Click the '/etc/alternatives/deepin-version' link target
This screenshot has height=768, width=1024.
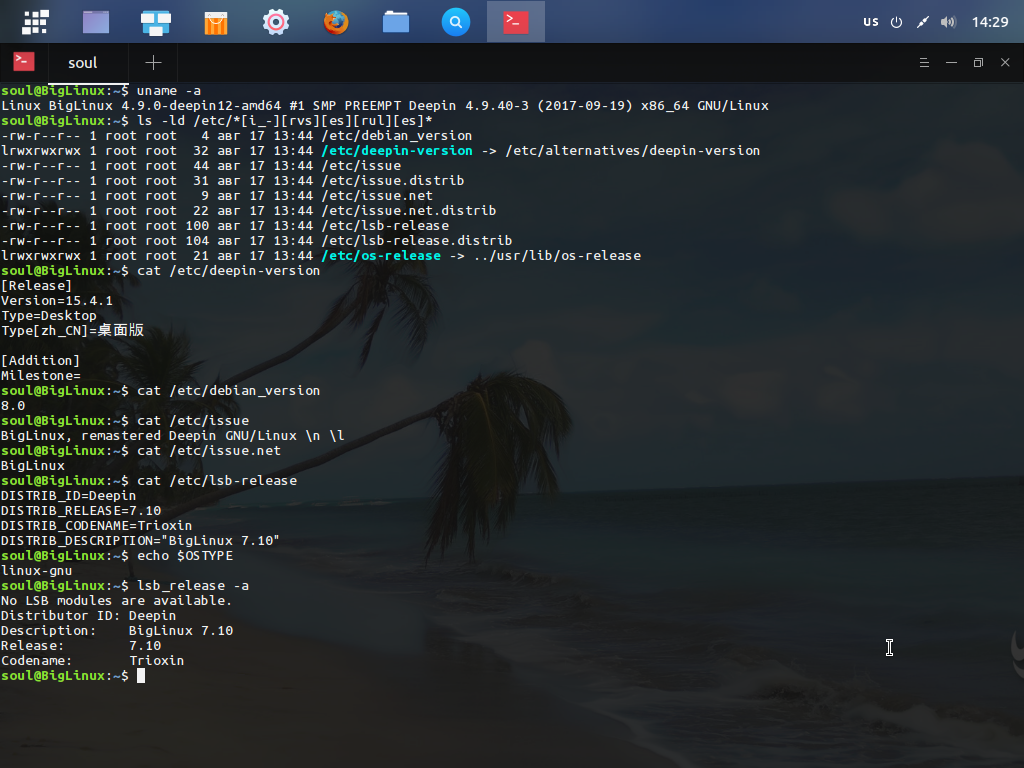[633, 151]
